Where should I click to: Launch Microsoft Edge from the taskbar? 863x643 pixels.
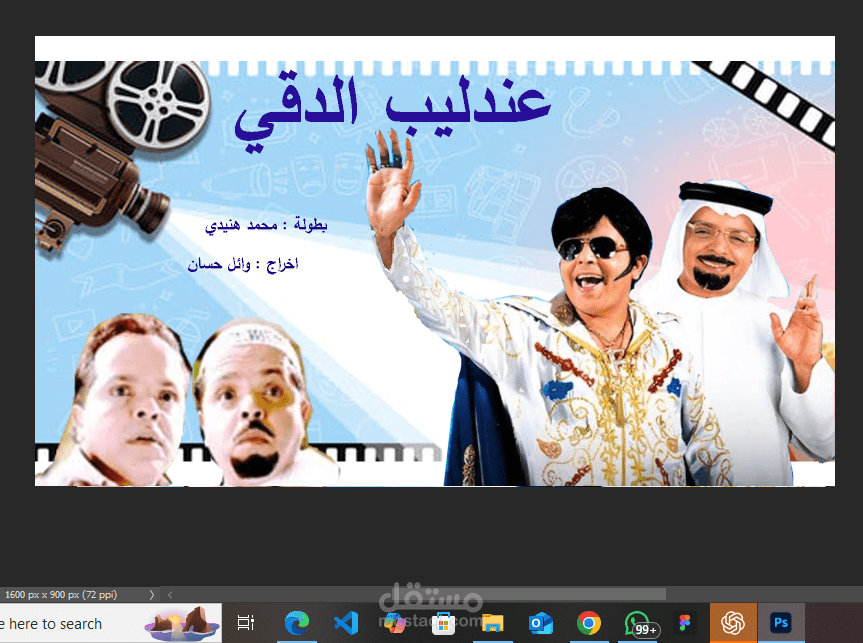297,623
